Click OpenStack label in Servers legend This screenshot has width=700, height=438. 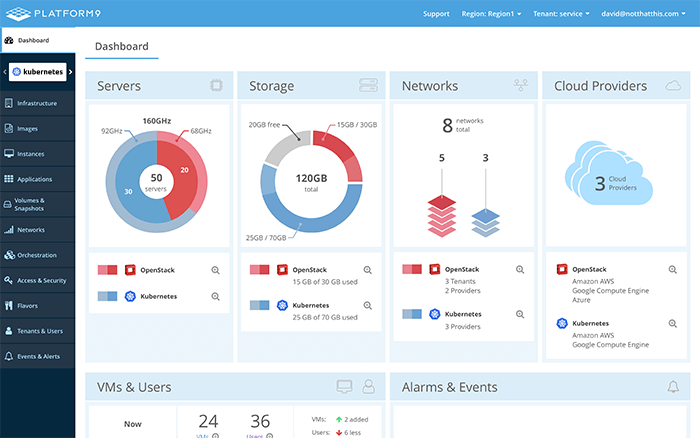tap(157, 270)
